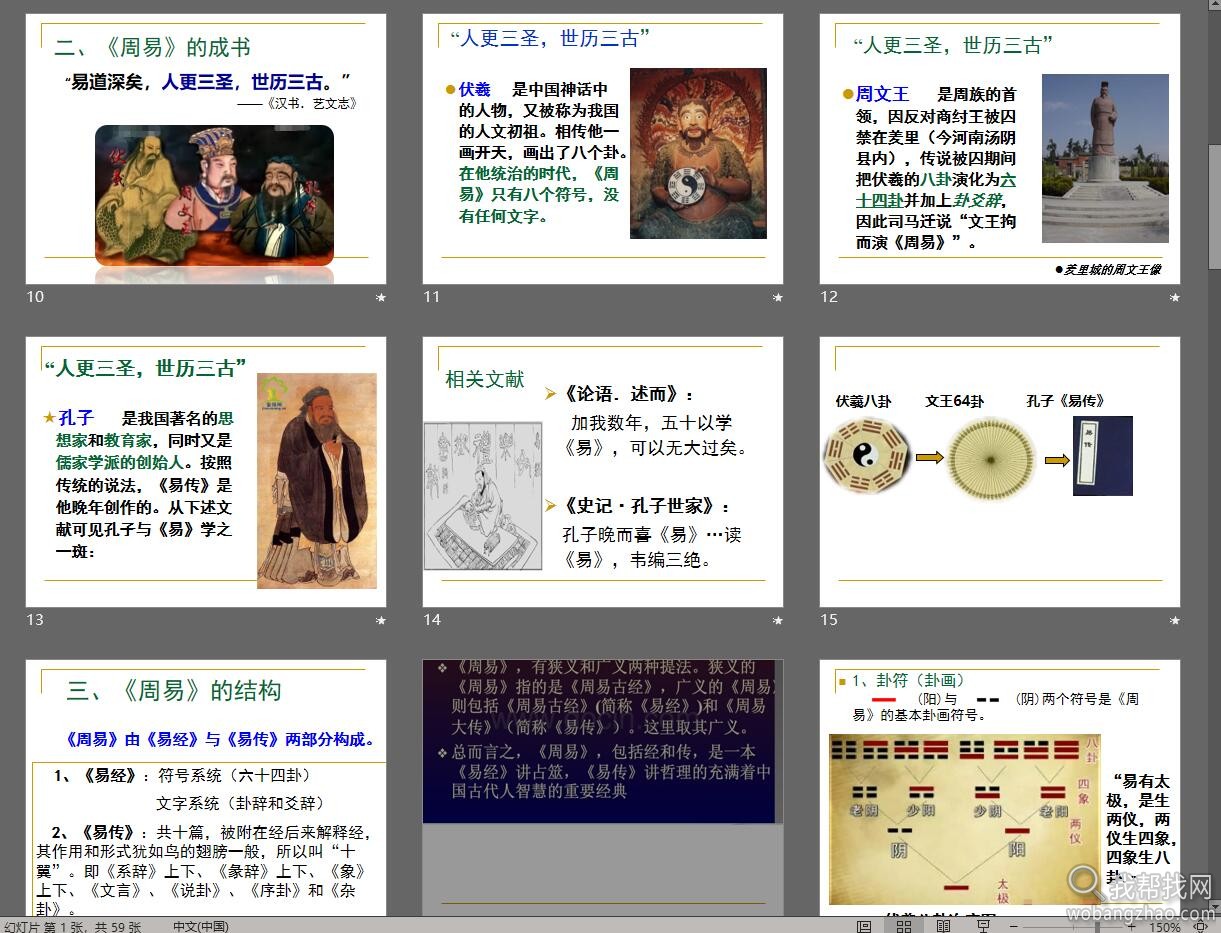This screenshot has width=1221, height=933.
Task: Switch to Normal view icon in status bar
Action: click(864, 927)
